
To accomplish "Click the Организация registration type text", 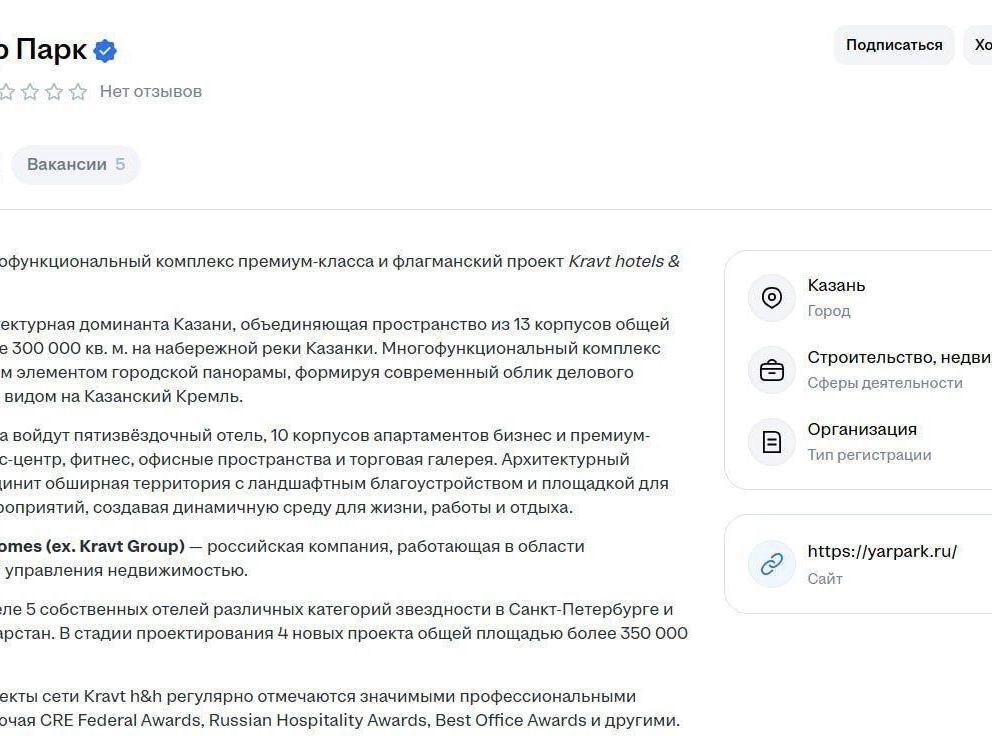I will pyautogui.click(x=862, y=430).
